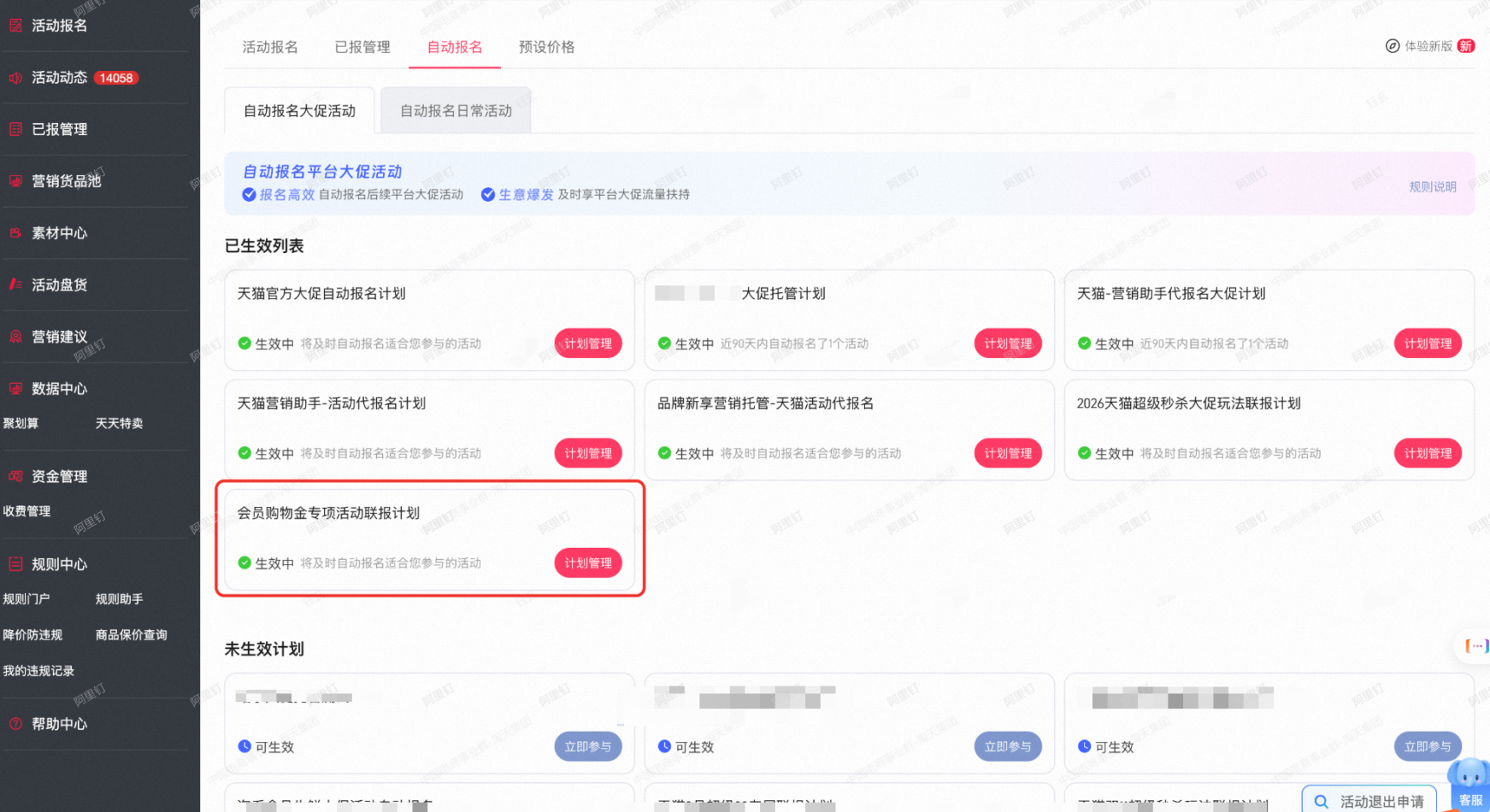Click the floating chat bubble widget icon

pos(1475,646)
